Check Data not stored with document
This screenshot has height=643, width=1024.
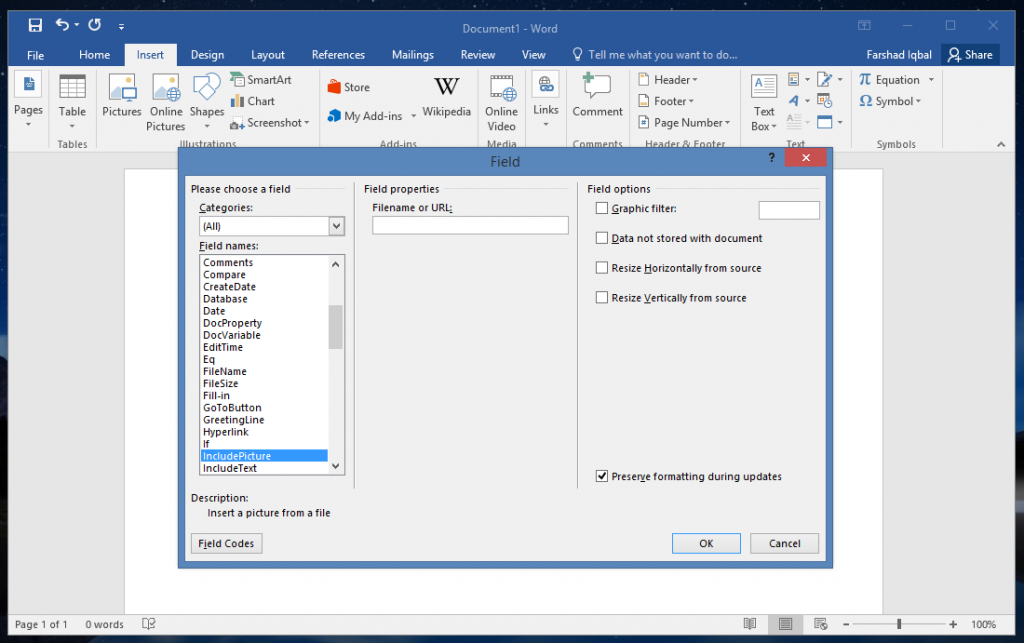coord(601,238)
